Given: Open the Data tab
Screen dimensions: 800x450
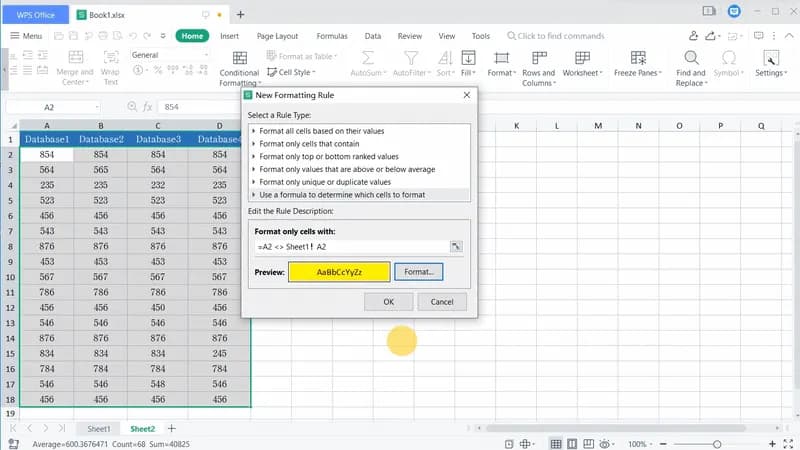Looking at the screenshot, I should (x=373, y=36).
